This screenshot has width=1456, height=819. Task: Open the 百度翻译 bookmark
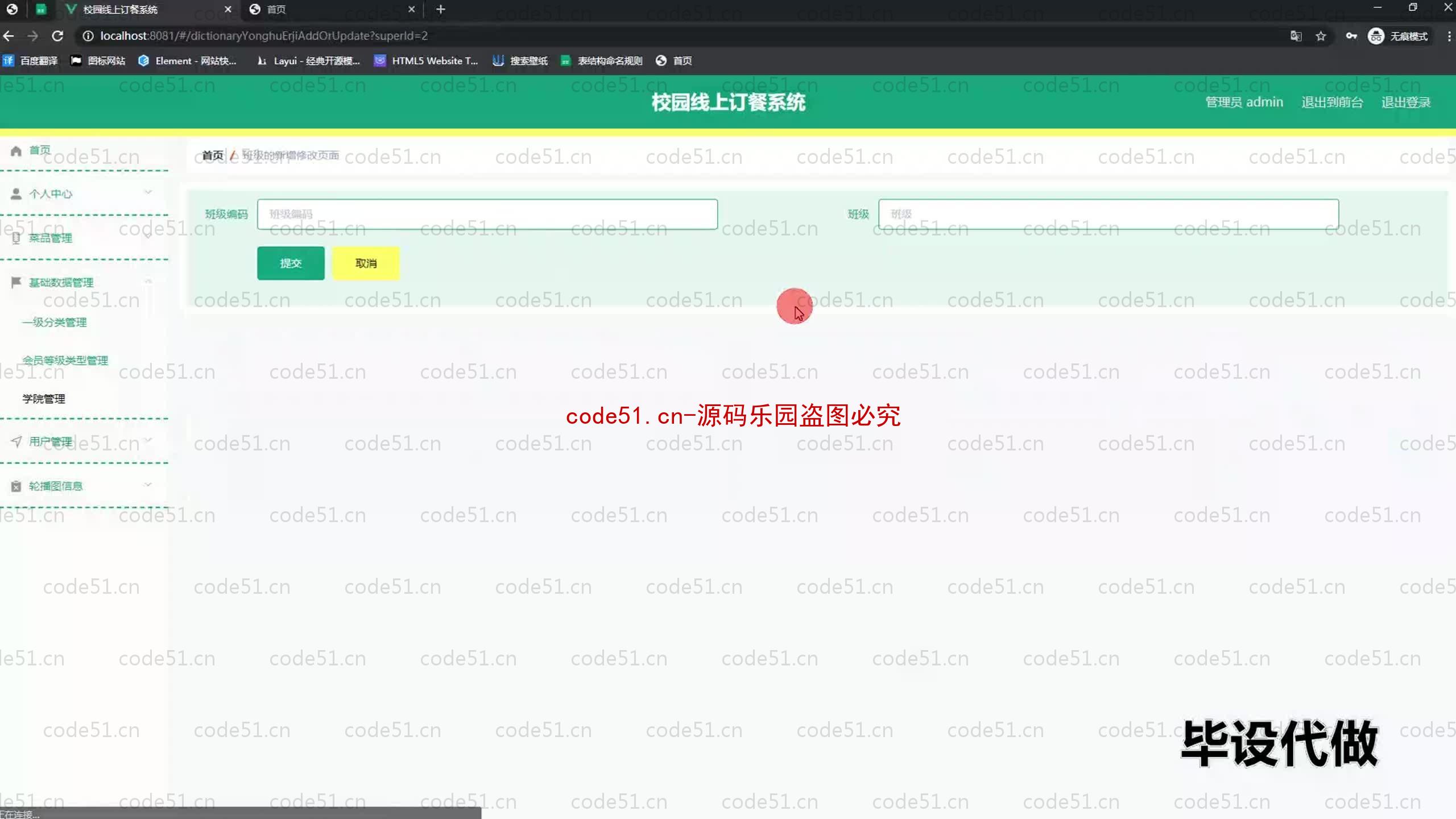pyautogui.click(x=31, y=61)
